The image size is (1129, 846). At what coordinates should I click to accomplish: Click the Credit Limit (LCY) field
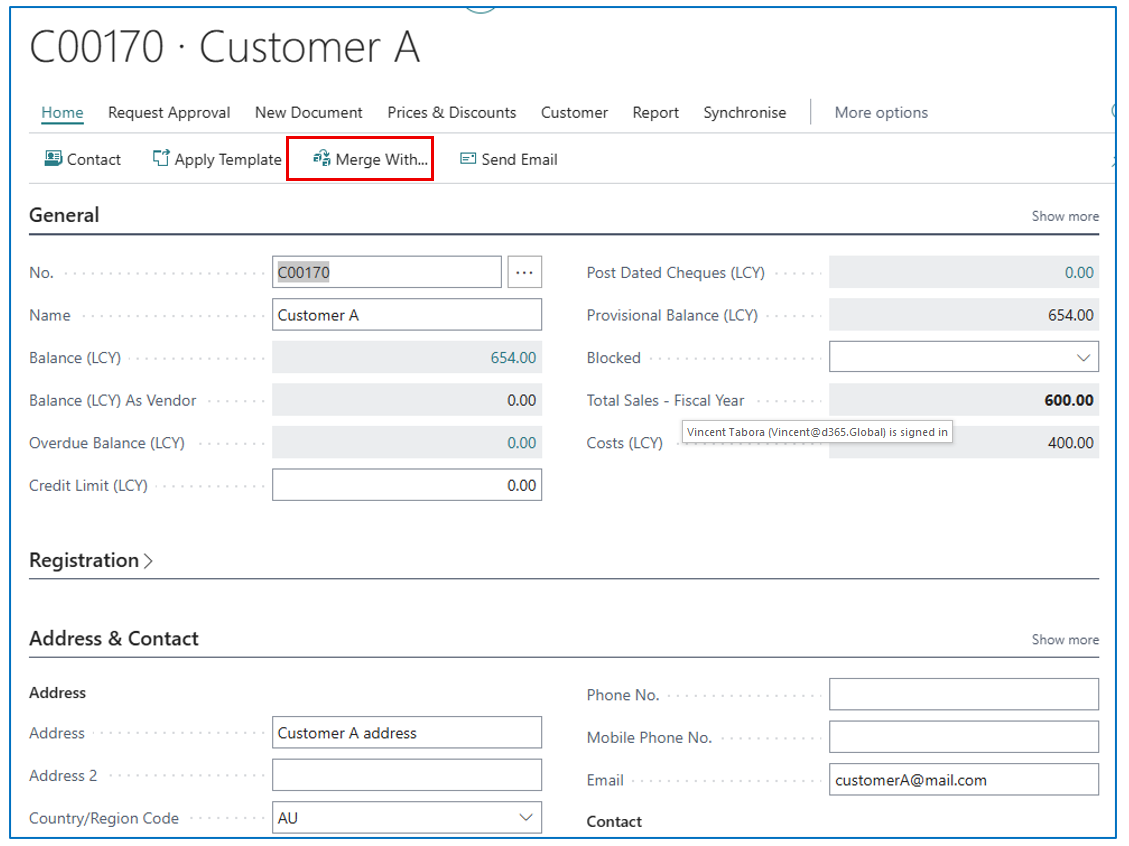coord(407,486)
